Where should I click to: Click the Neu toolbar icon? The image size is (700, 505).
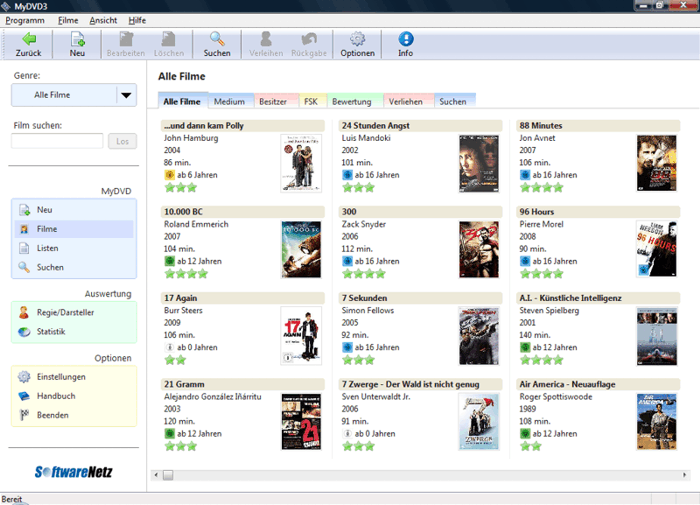[x=77, y=39]
